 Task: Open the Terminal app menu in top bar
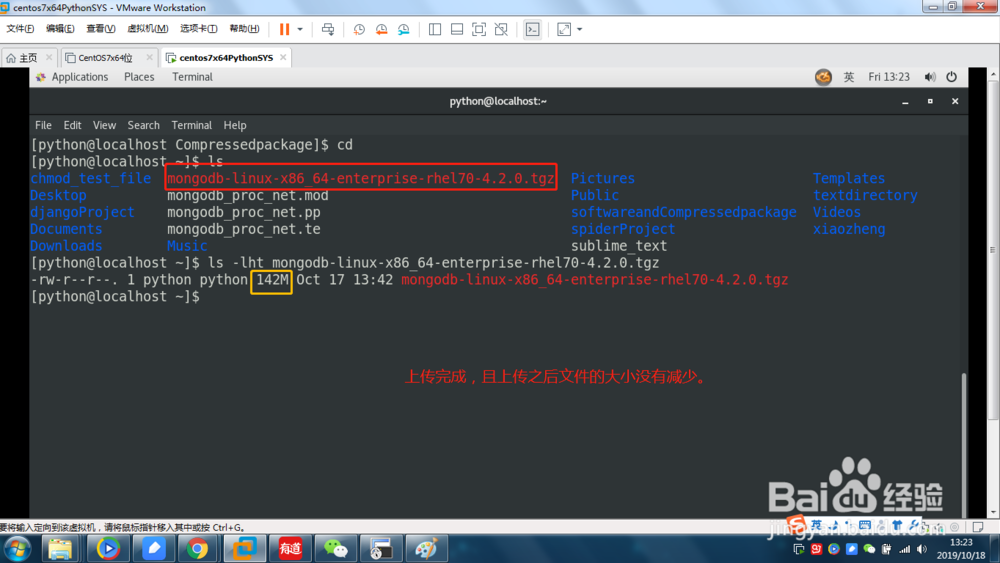tap(192, 77)
